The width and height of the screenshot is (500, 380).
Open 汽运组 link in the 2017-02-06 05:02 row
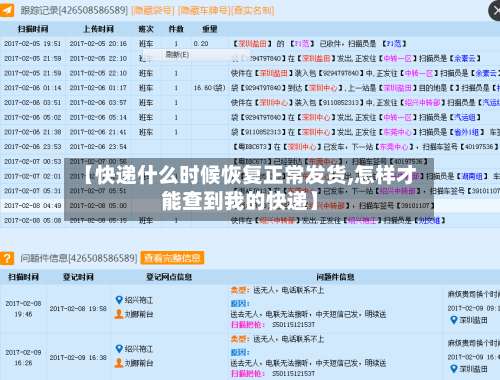pyautogui.click(x=465, y=117)
